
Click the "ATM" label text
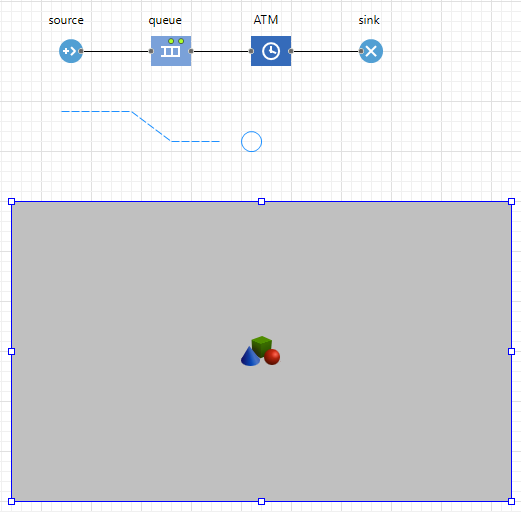[x=266, y=20]
